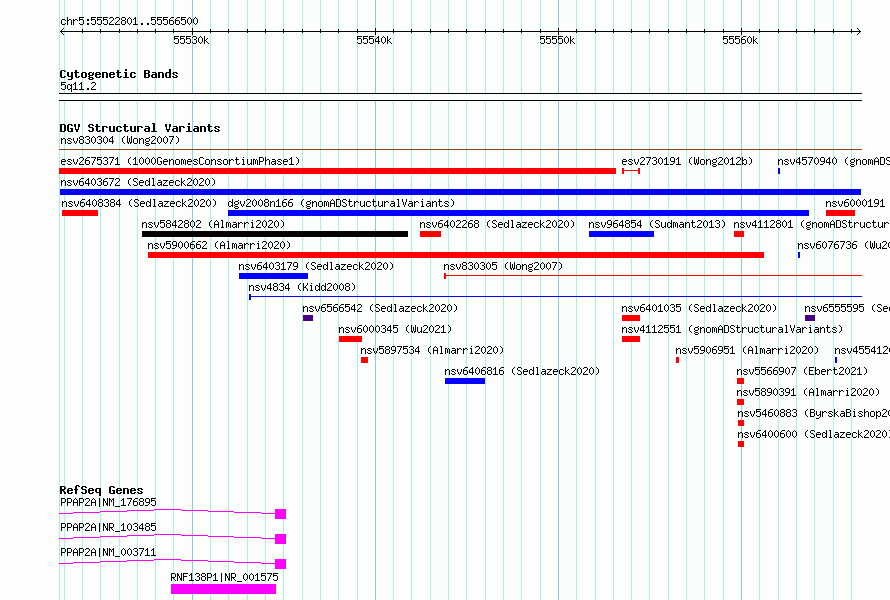The image size is (890, 600).
Task: Click the nsv6403672 (Sedlazeck2020) label
Action: pos(138,182)
